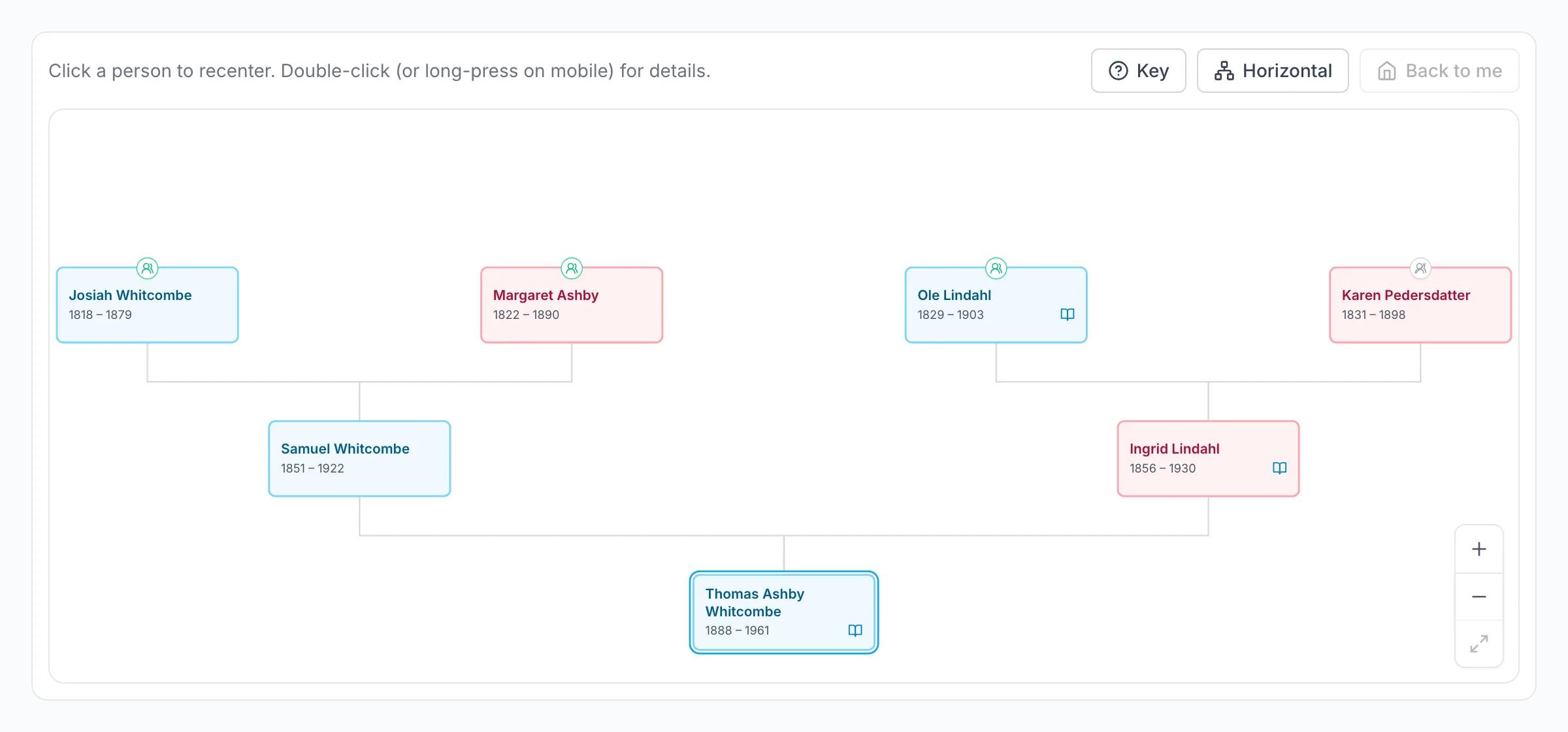Select the Karen Pedersdatter person card
Image resolution: width=1568 pixels, height=732 pixels.
point(1420,305)
